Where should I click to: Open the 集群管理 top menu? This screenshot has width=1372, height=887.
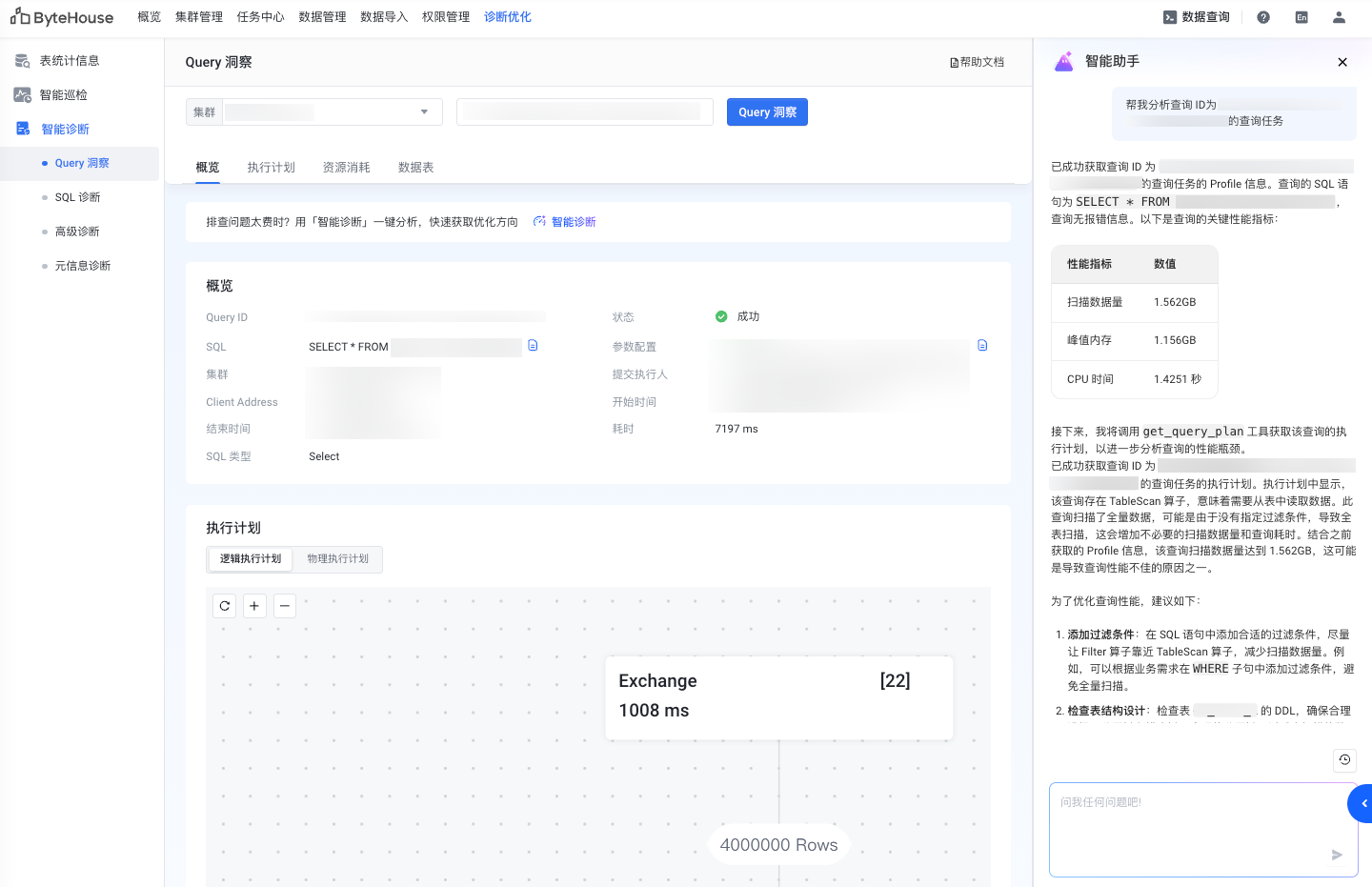(199, 17)
